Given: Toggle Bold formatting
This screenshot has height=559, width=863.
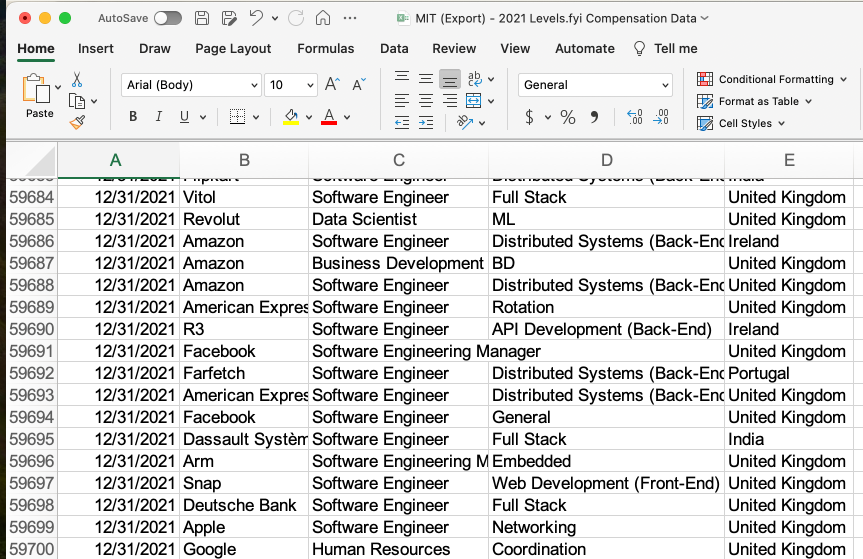Looking at the screenshot, I should (x=133, y=117).
